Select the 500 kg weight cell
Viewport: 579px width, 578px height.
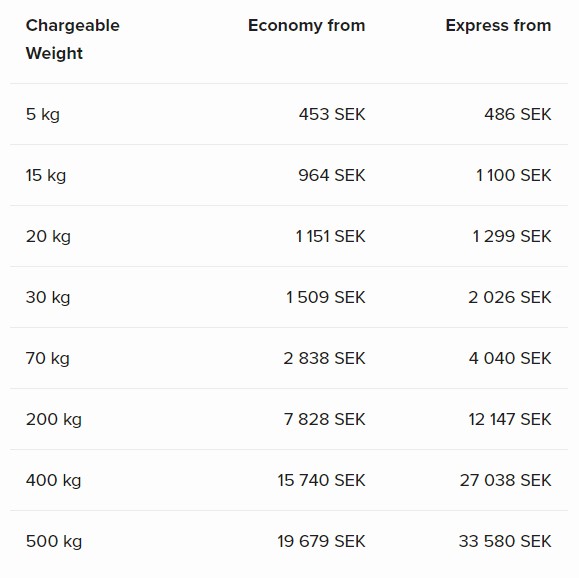tap(54, 541)
